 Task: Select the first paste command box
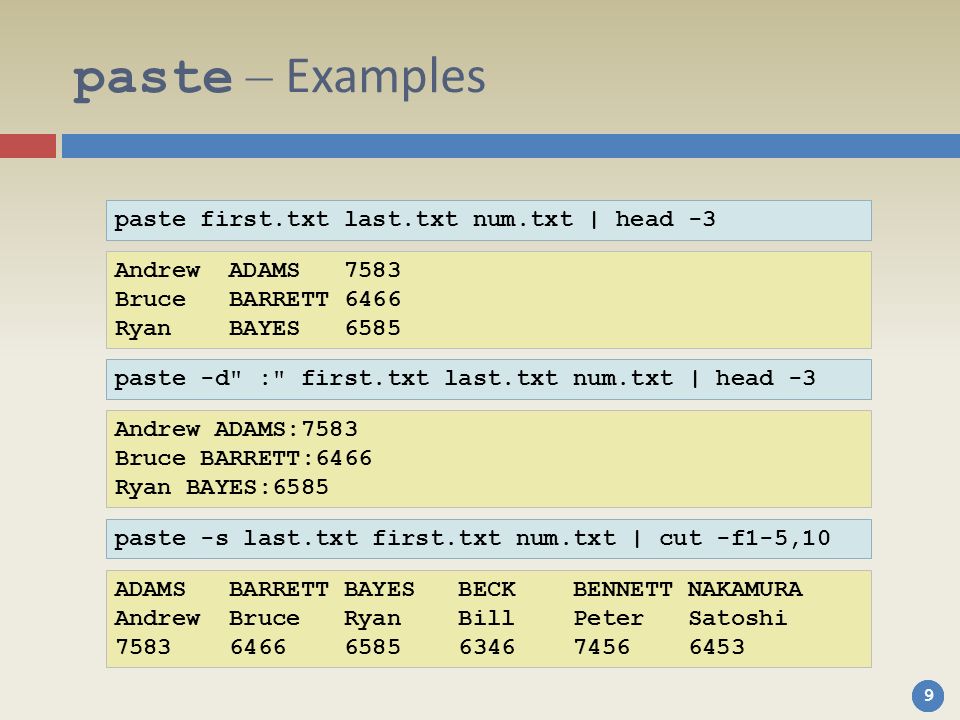point(489,220)
